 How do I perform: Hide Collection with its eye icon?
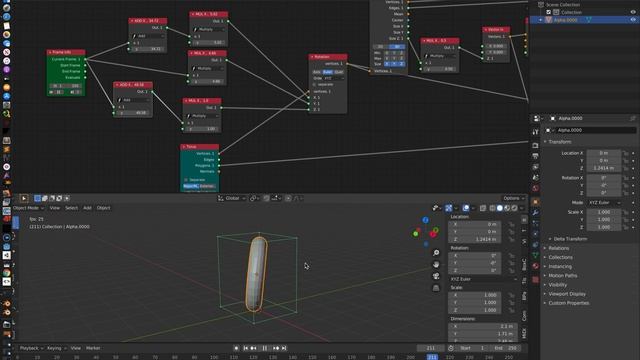tap(633, 12)
